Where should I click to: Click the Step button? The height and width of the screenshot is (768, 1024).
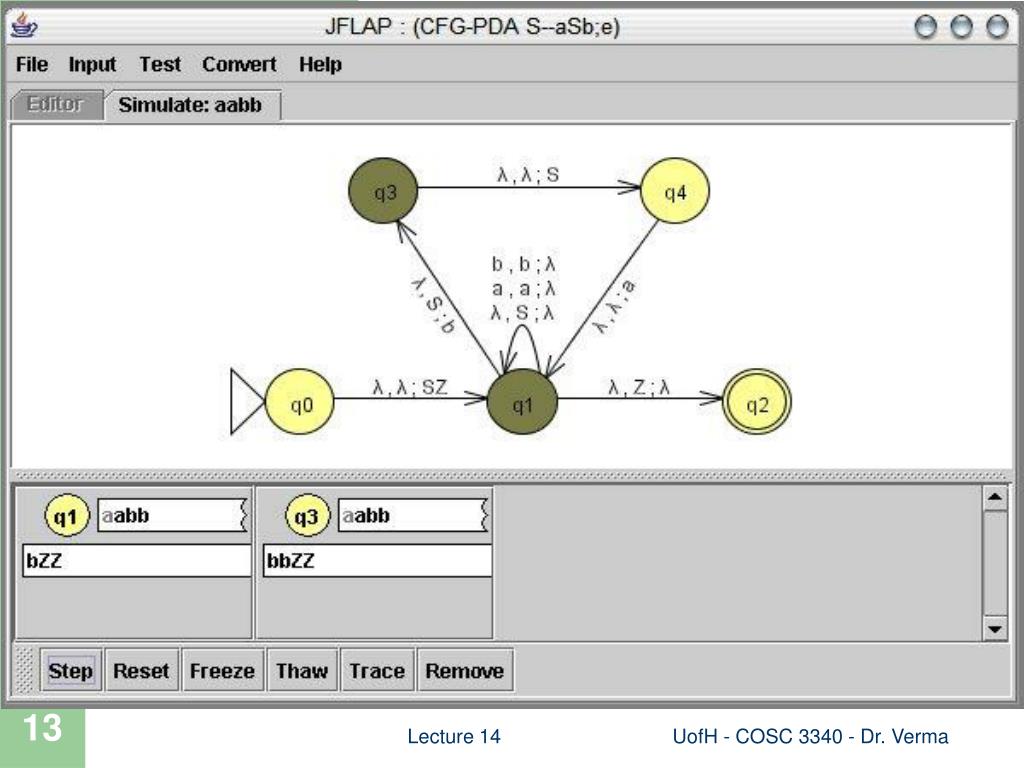[71, 670]
